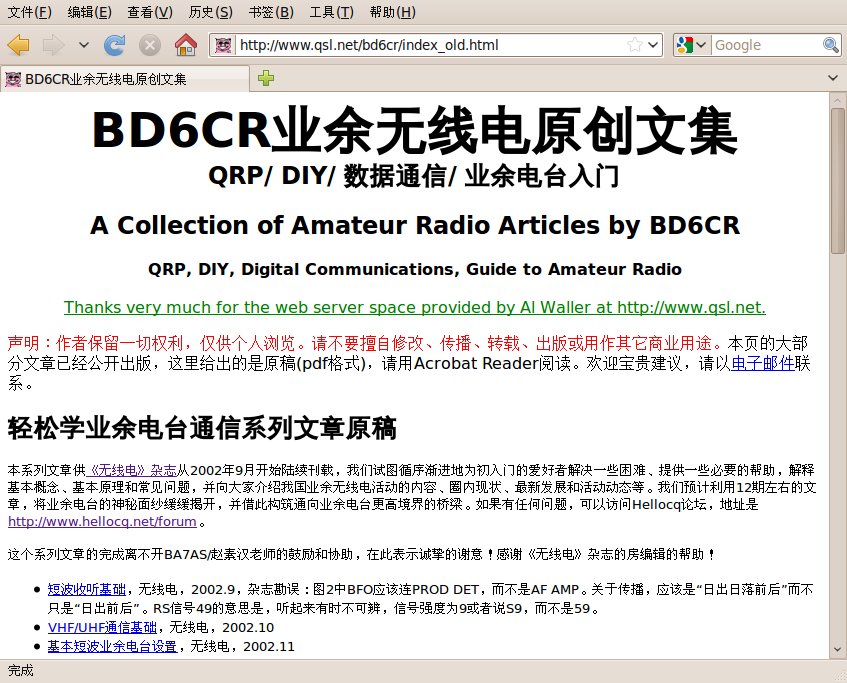The image size is (847, 683).
Task: Click the Back arrow button
Action: [x=19, y=45]
